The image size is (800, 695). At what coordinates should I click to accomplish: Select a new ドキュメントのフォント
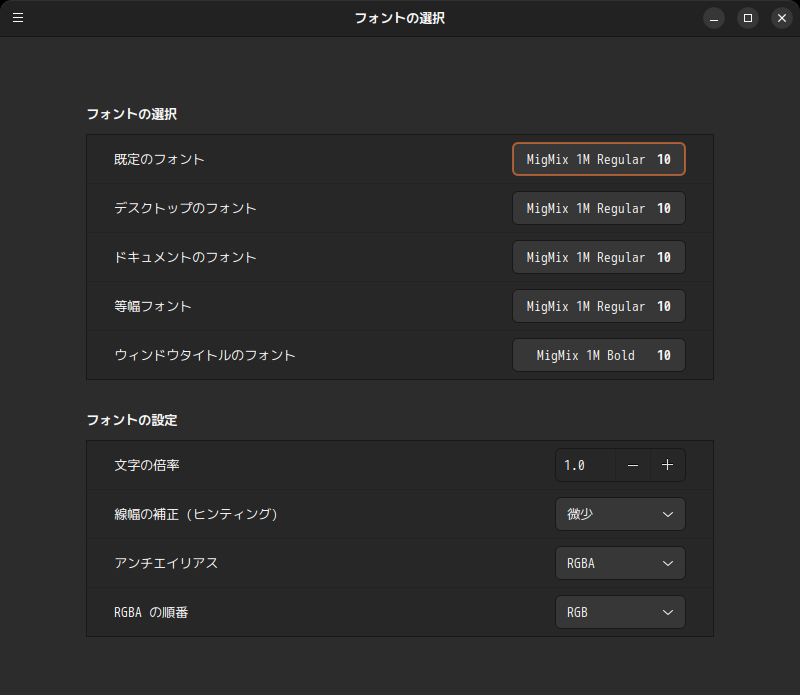tap(598, 257)
